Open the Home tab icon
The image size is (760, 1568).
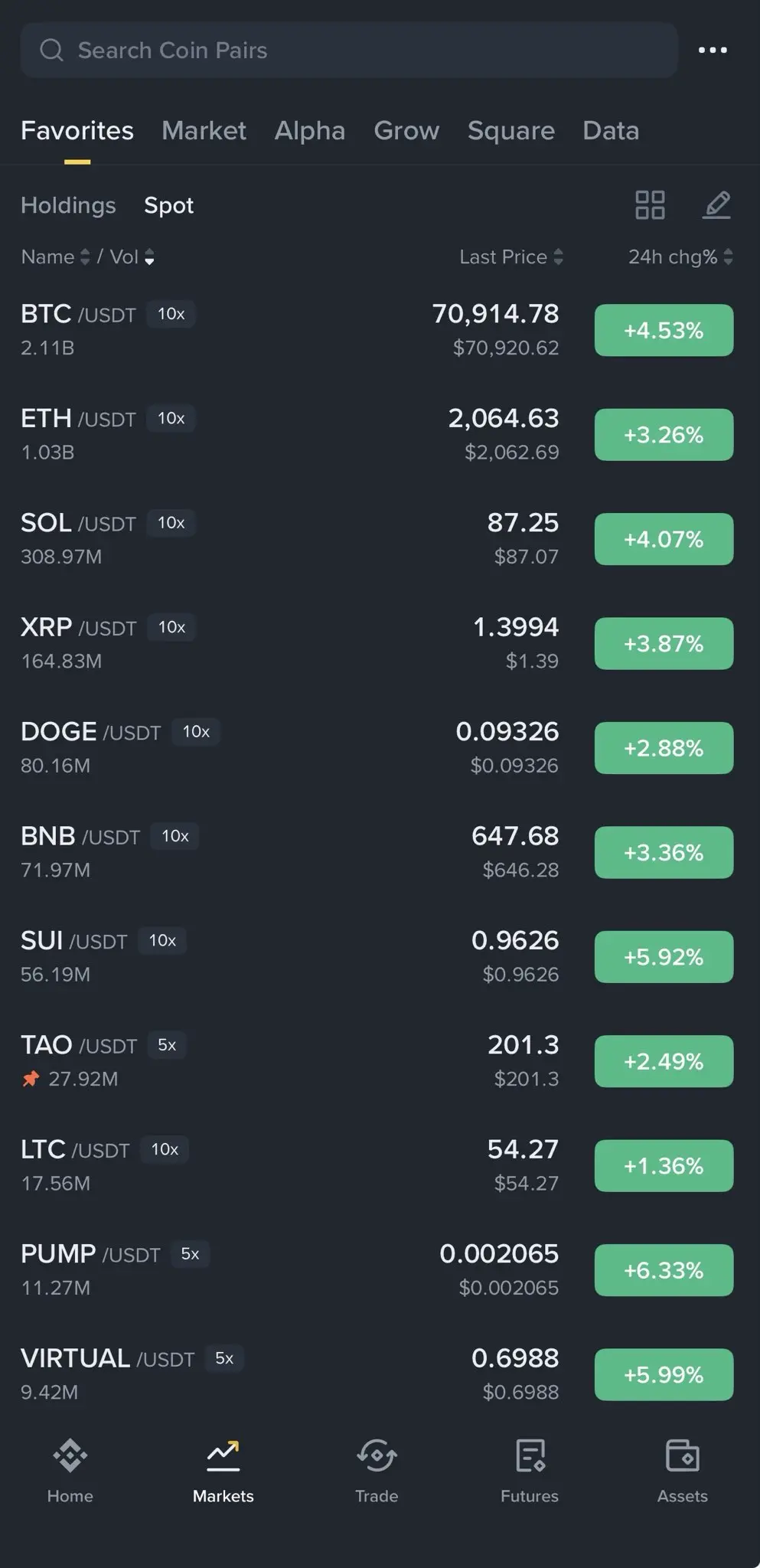click(70, 1455)
